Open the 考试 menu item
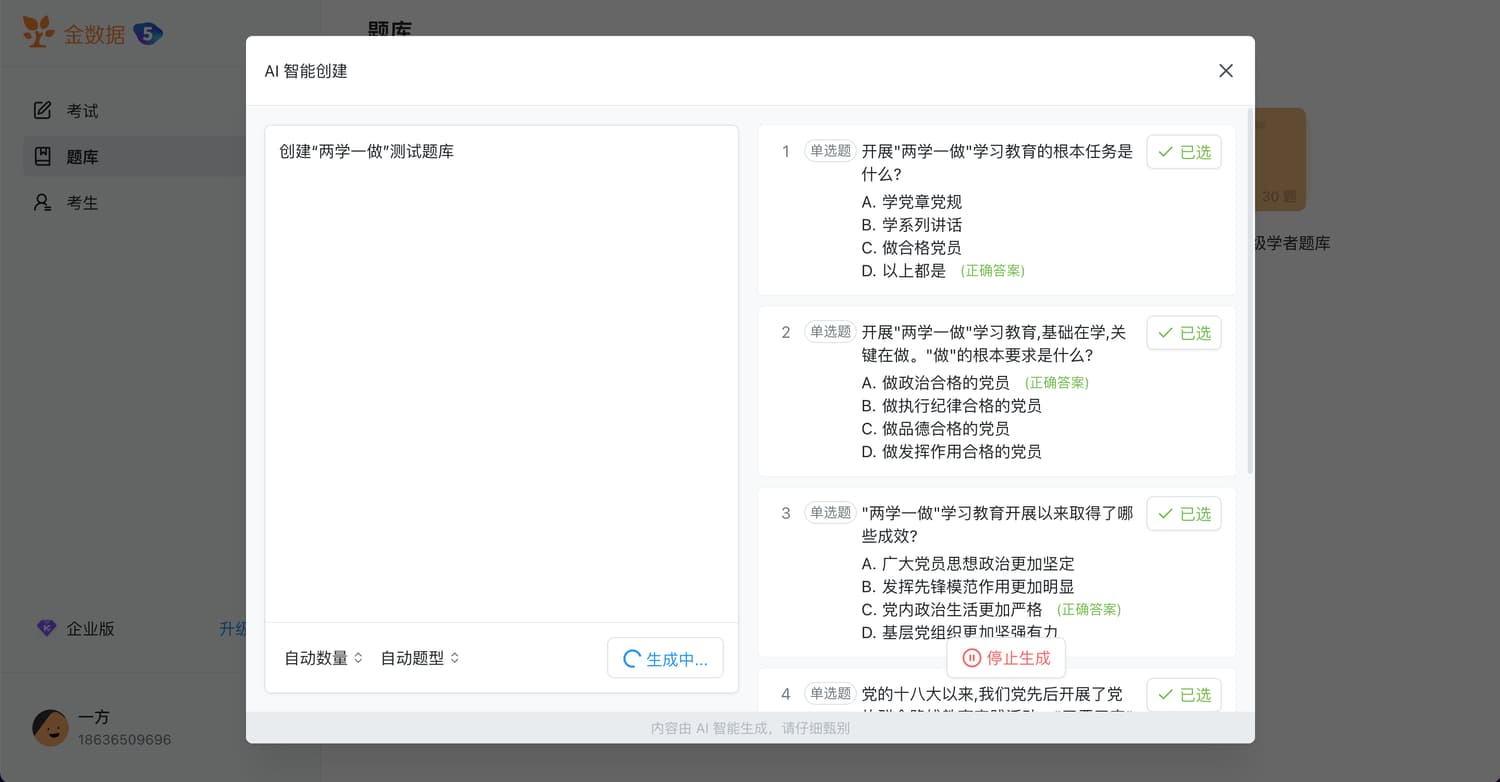 point(83,111)
